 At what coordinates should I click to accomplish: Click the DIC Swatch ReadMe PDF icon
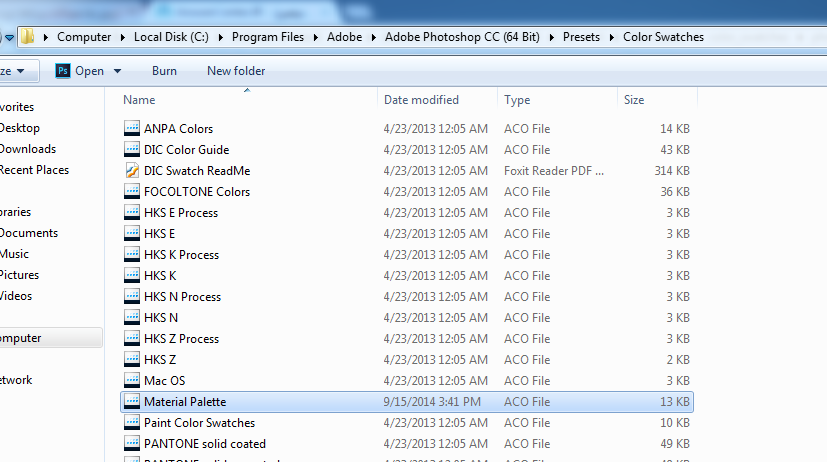click(x=132, y=171)
